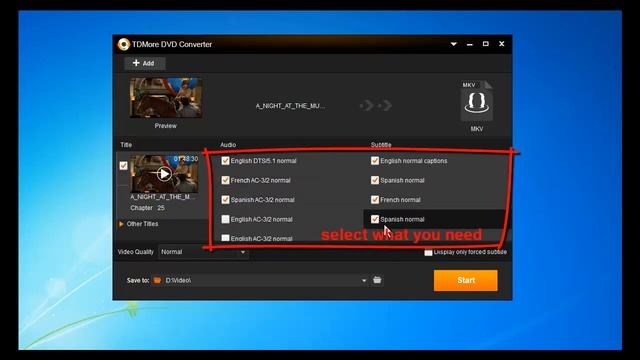Browse for output folder icon
This screenshot has width=640, height=360.
377,280
